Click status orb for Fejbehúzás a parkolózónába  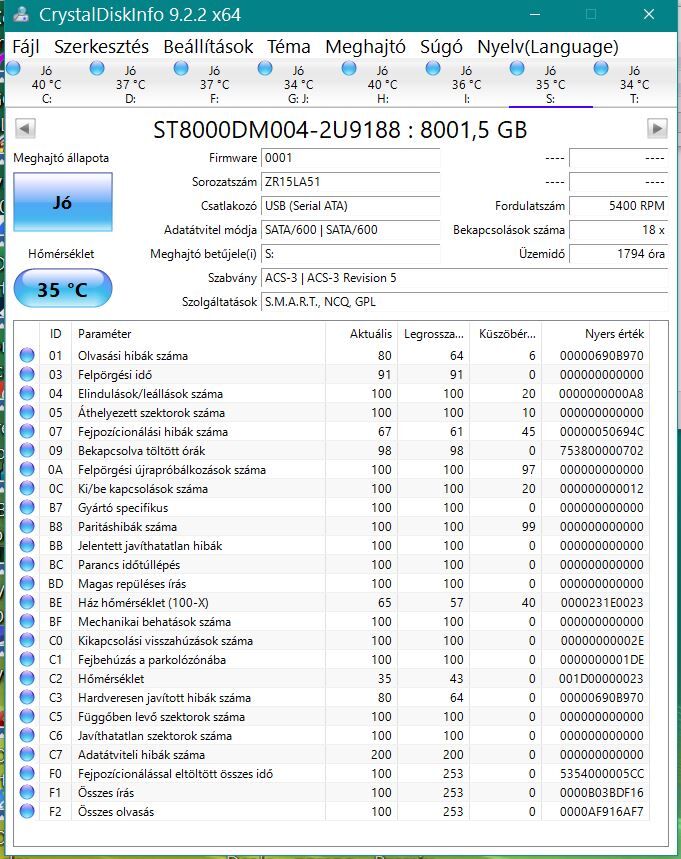tap(27, 659)
